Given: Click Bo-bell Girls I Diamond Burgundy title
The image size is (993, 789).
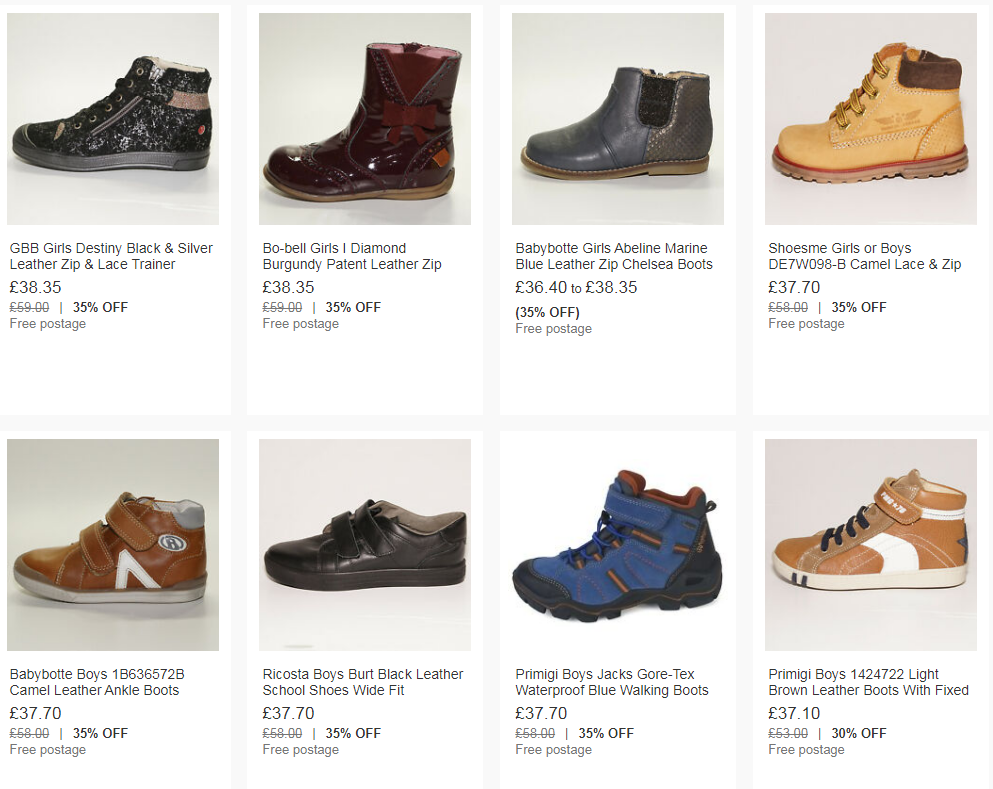Looking at the screenshot, I should click(x=352, y=256).
